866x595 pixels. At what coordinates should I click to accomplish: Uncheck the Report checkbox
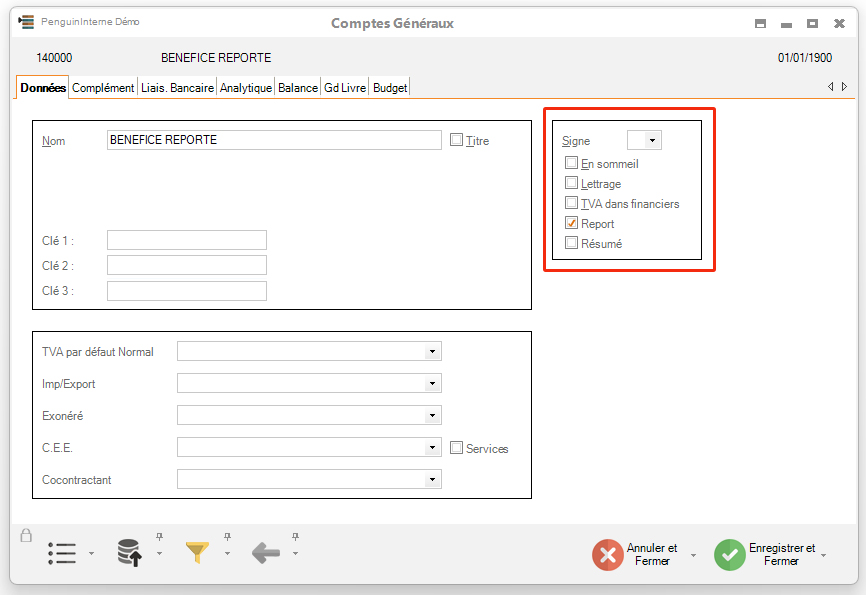coord(571,223)
